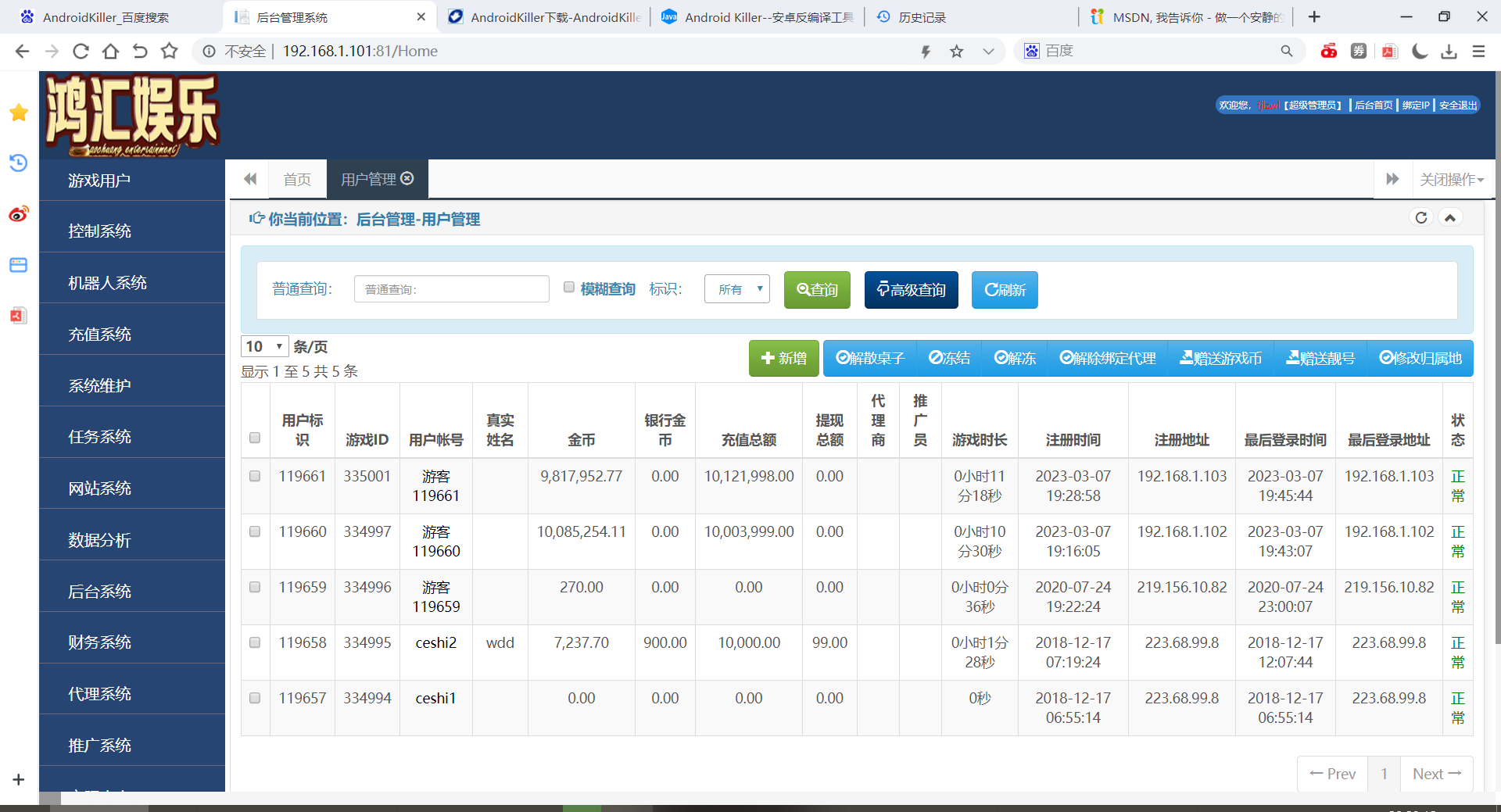1501x812 pixels.
Task: Enable the 模糊查询 checkbox
Action: pos(569,288)
